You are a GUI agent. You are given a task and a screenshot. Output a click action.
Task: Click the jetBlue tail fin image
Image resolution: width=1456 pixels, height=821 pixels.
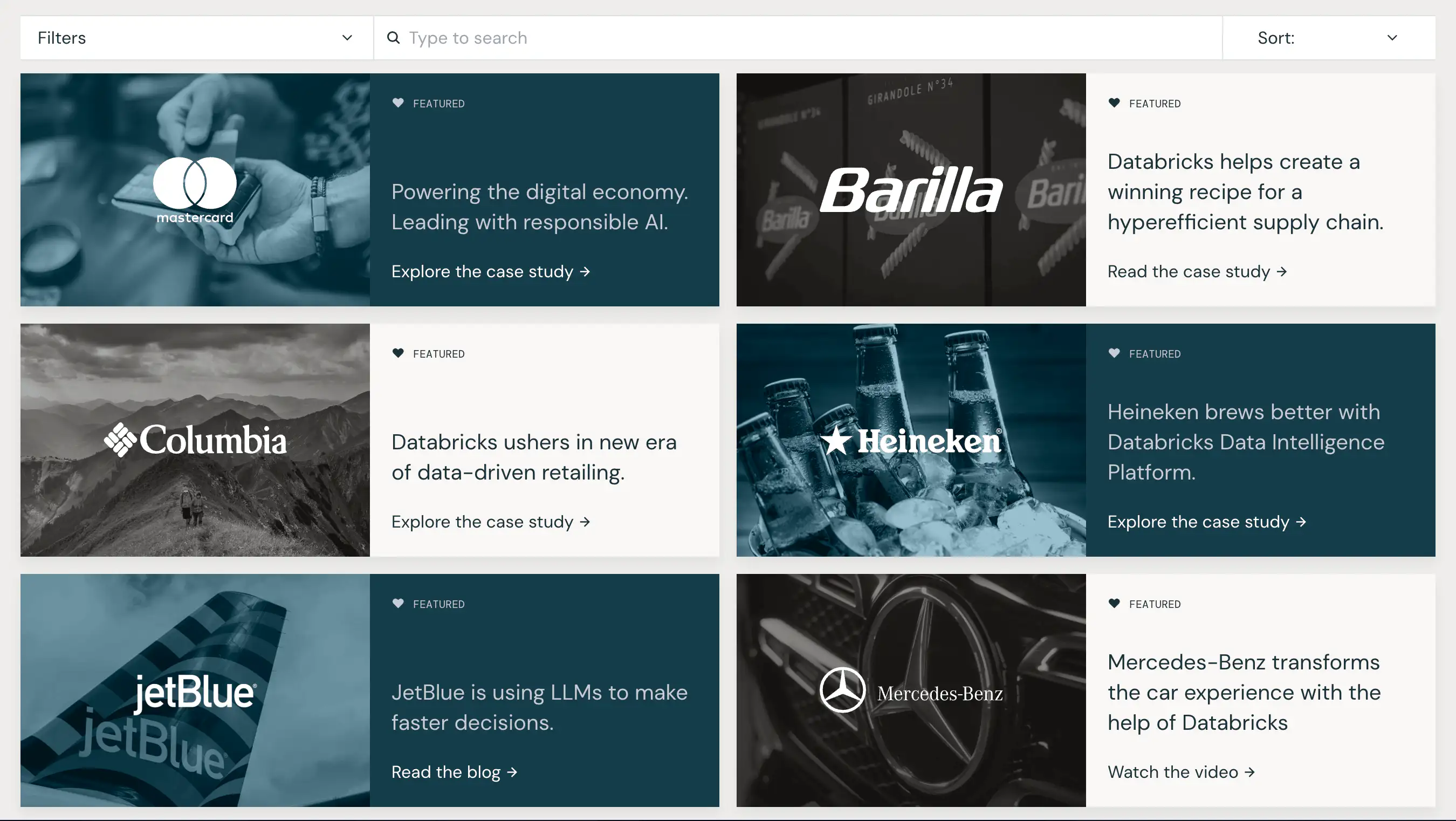195,690
